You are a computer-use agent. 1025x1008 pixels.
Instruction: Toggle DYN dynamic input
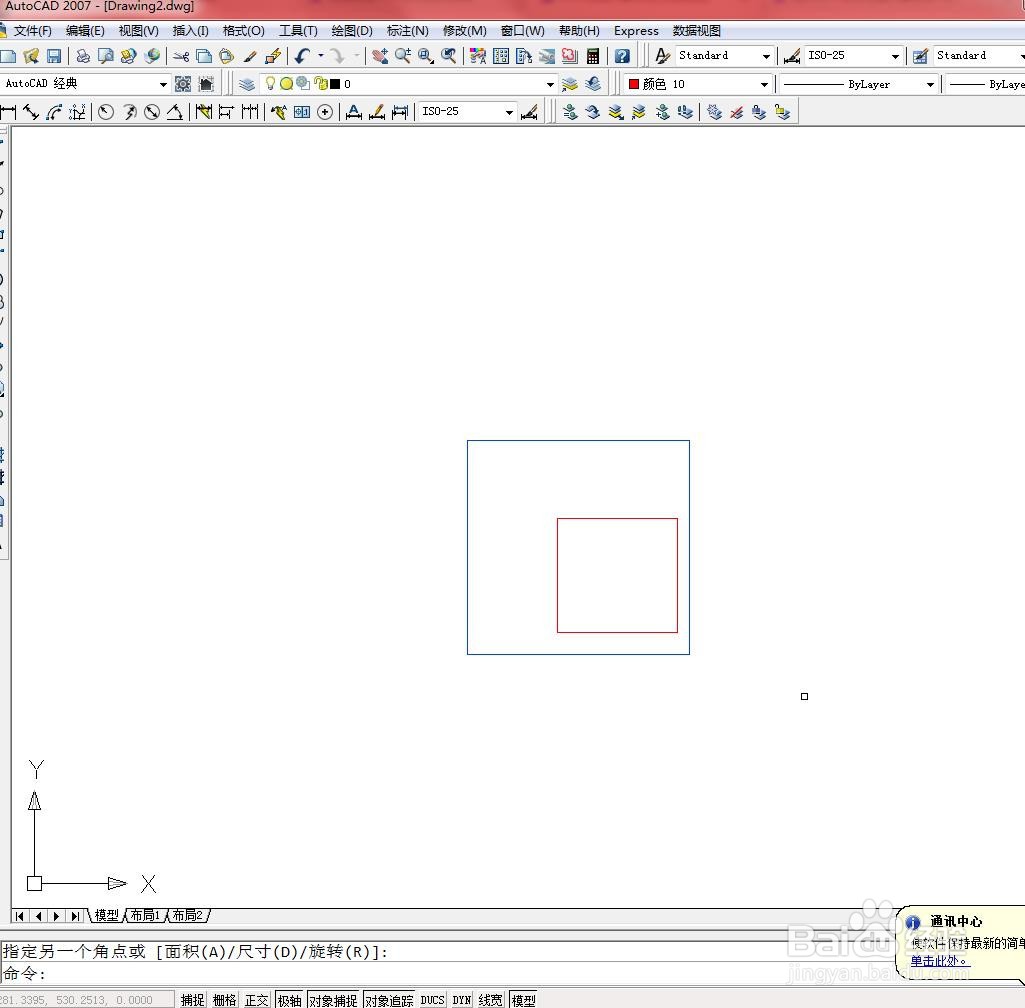pos(462,1000)
